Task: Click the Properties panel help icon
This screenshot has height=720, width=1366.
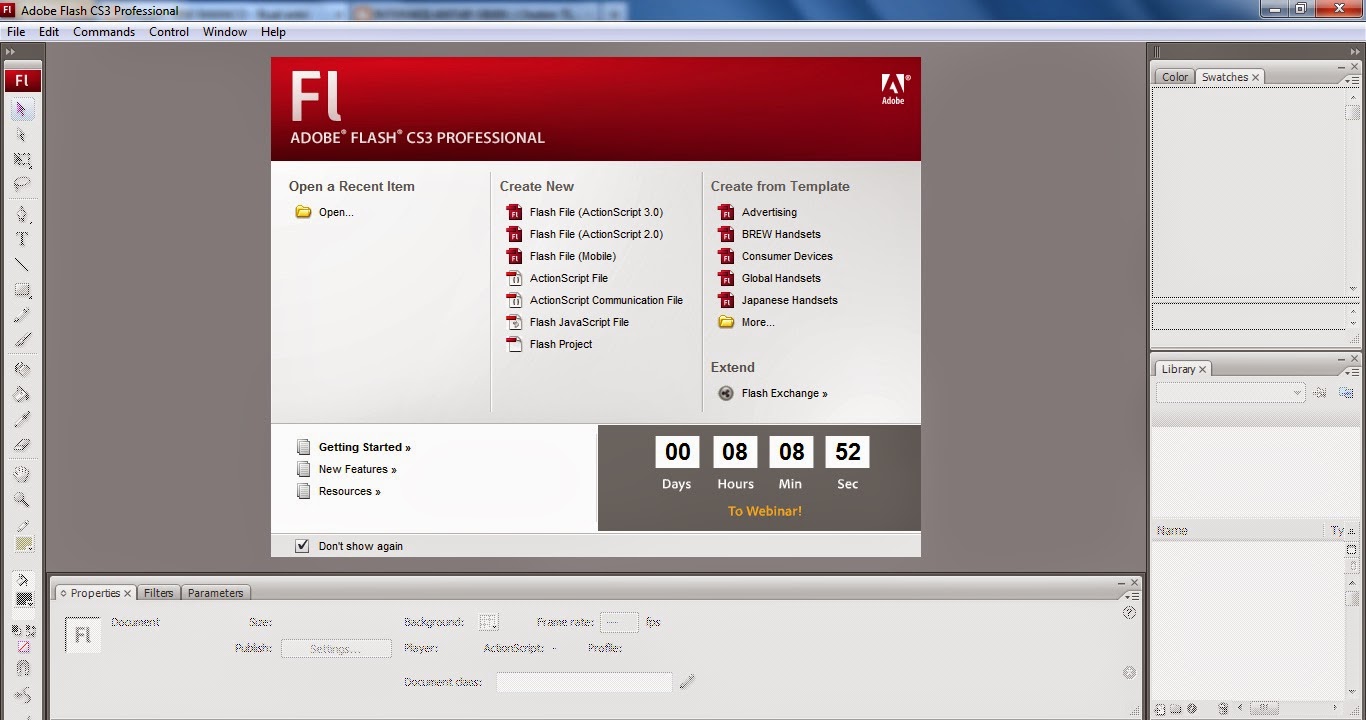Action: pyautogui.click(x=1129, y=612)
